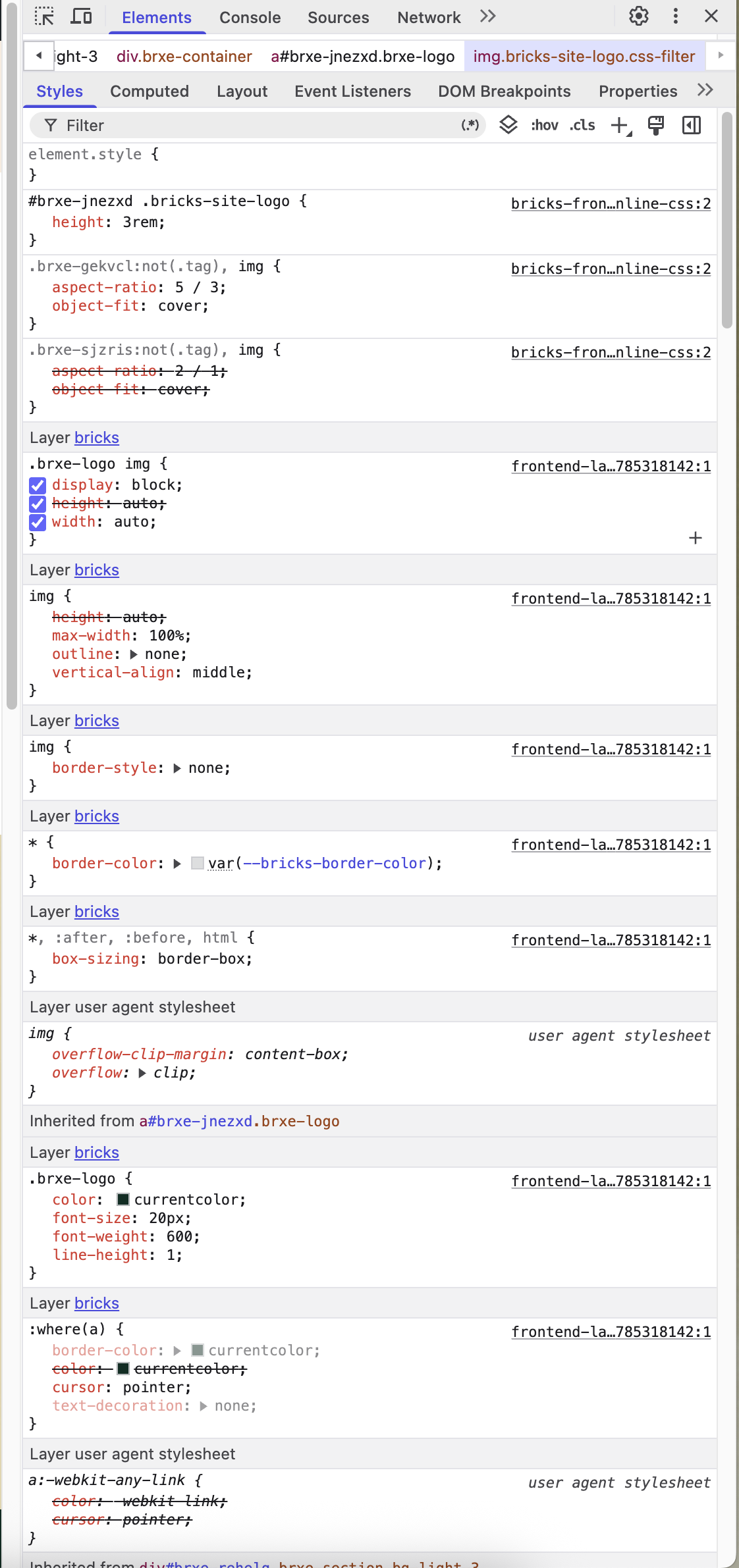Uncheck the width: auto property checkbox

pyautogui.click(x=38, y=523)
